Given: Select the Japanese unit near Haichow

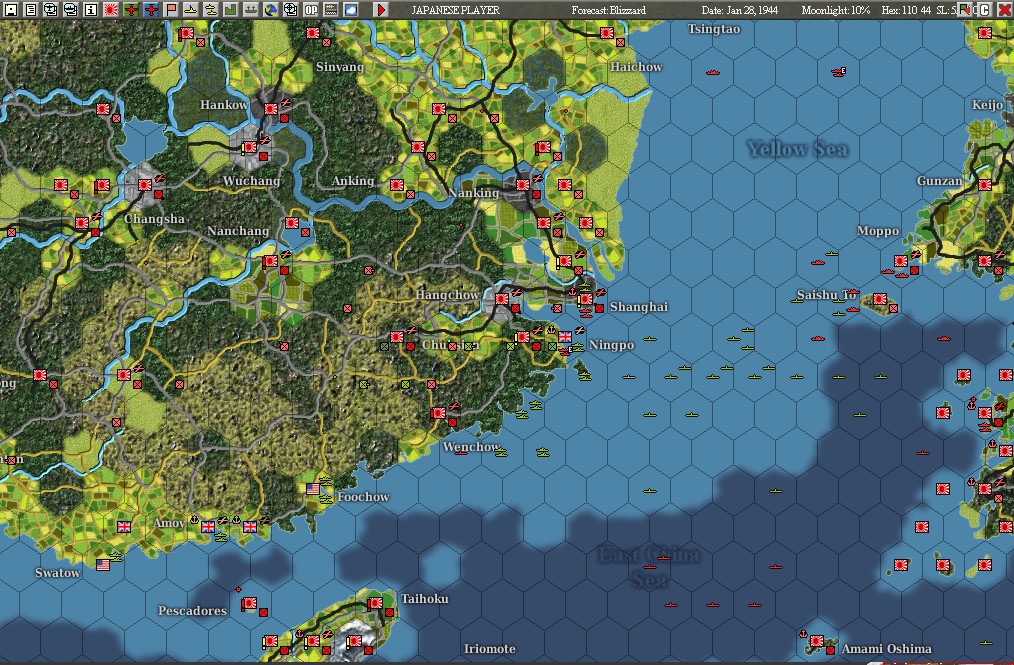Looking at the screenshot, I should coord(607,32).
